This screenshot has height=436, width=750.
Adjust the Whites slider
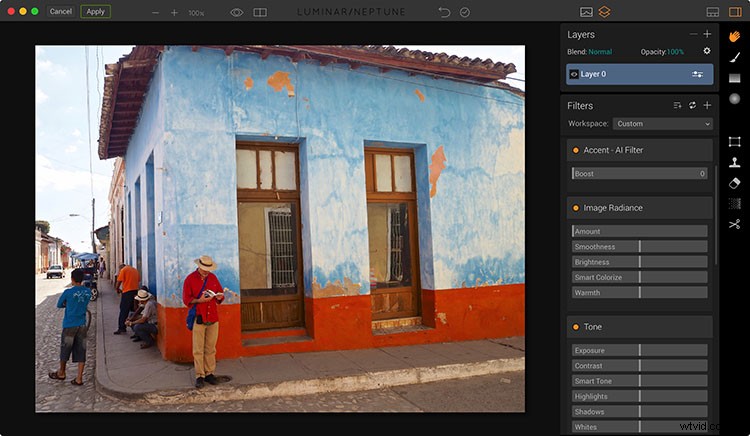640,427
